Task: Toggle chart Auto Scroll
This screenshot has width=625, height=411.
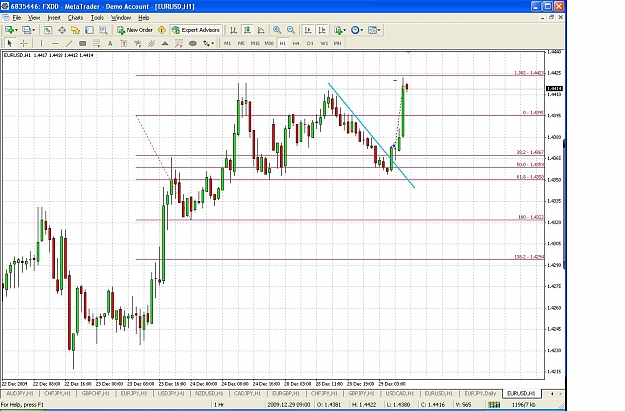Action: [x=308, y=30]
